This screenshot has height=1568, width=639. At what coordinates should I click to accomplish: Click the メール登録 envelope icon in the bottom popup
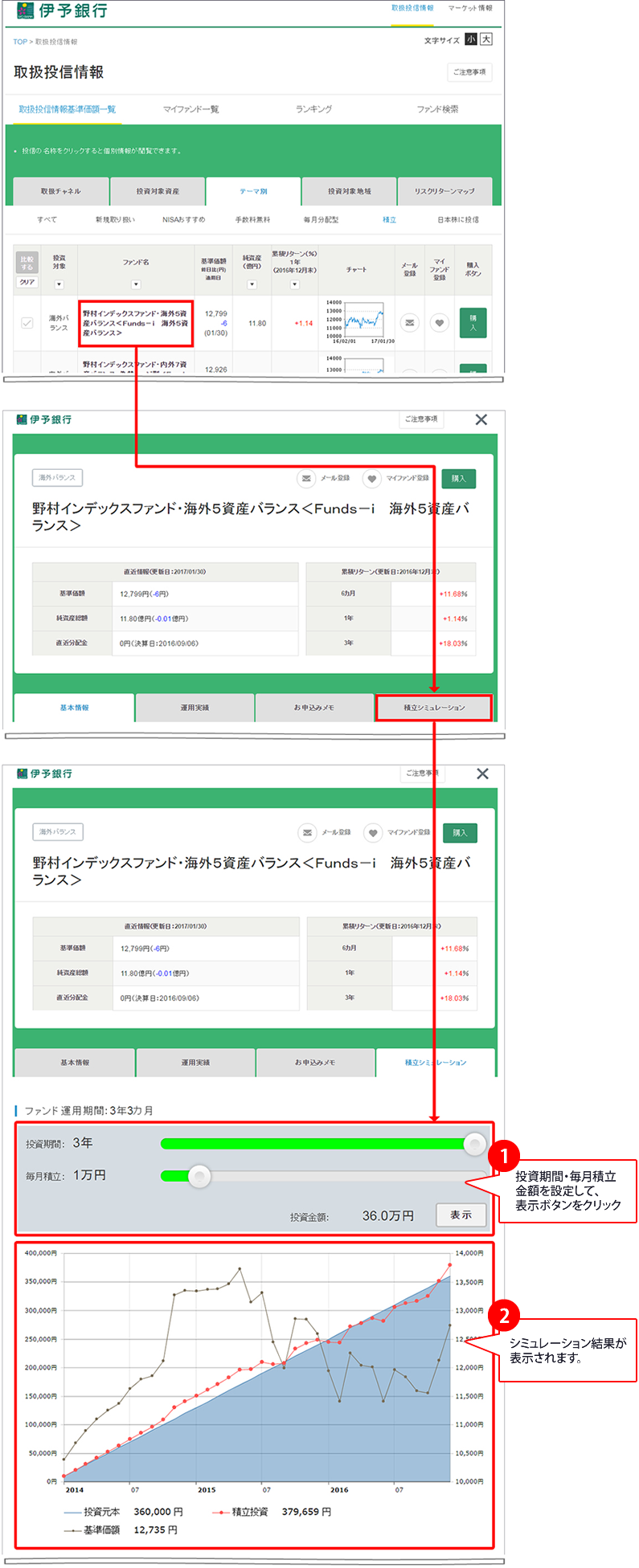point(307,833)
